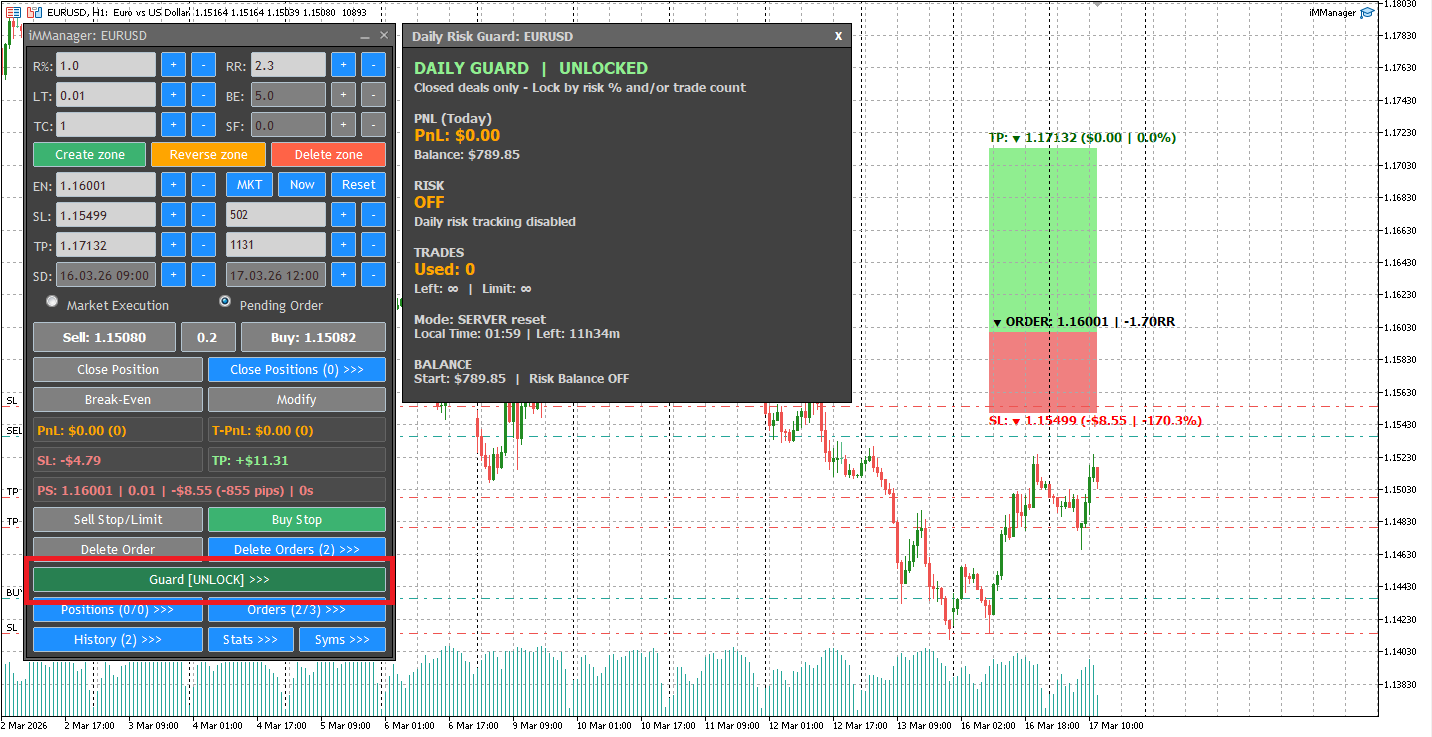Open iMManager help via the graduation cap icon
The height and width of the screenshot is (737, 1432).
pos(1367,12)
